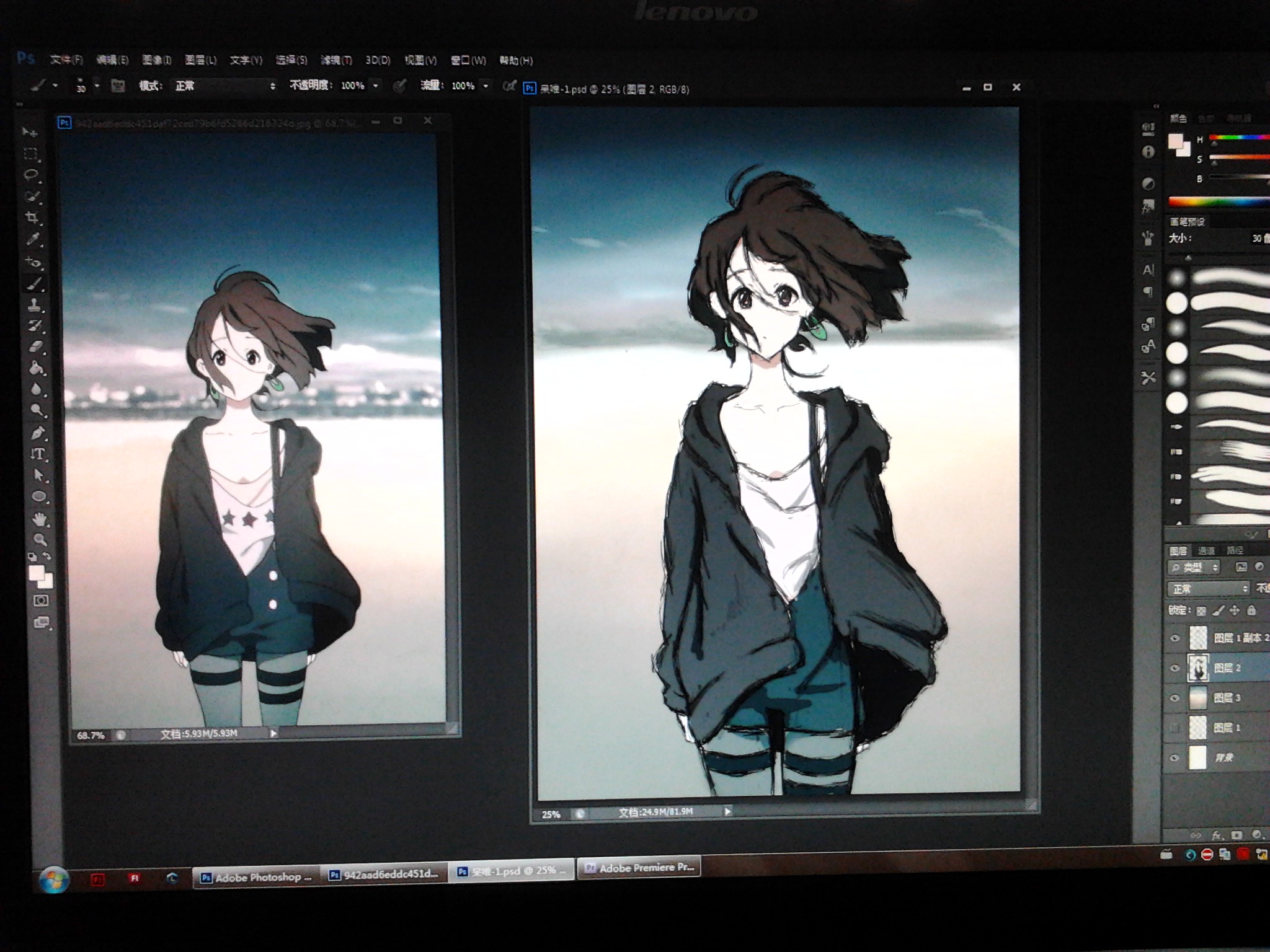Add layer style with fx button
Viewport: 1270px width, 952px height.
(x=1217, y=835)
